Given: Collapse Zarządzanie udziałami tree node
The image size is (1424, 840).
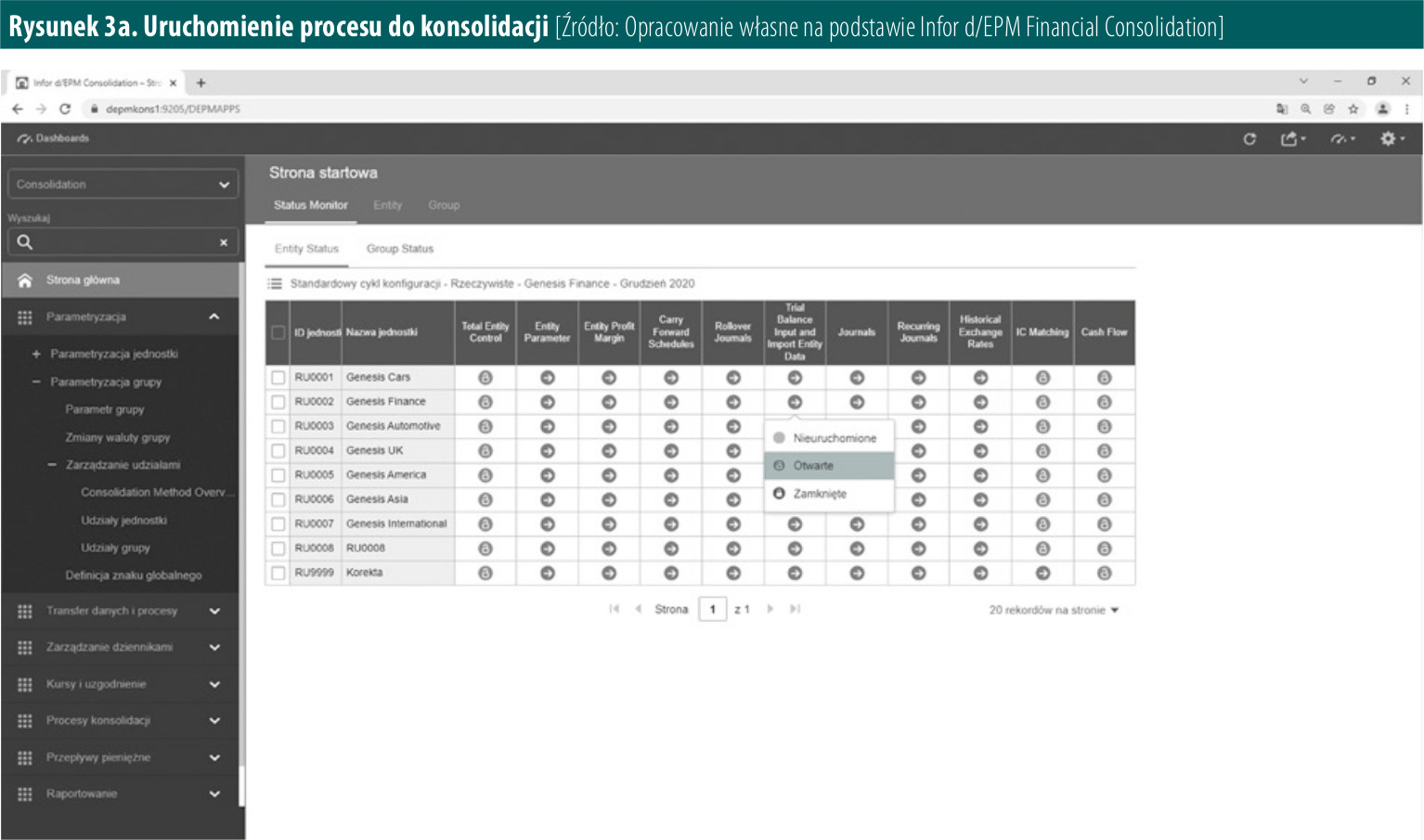Looking at the screenshot, I should coord(52,465).
